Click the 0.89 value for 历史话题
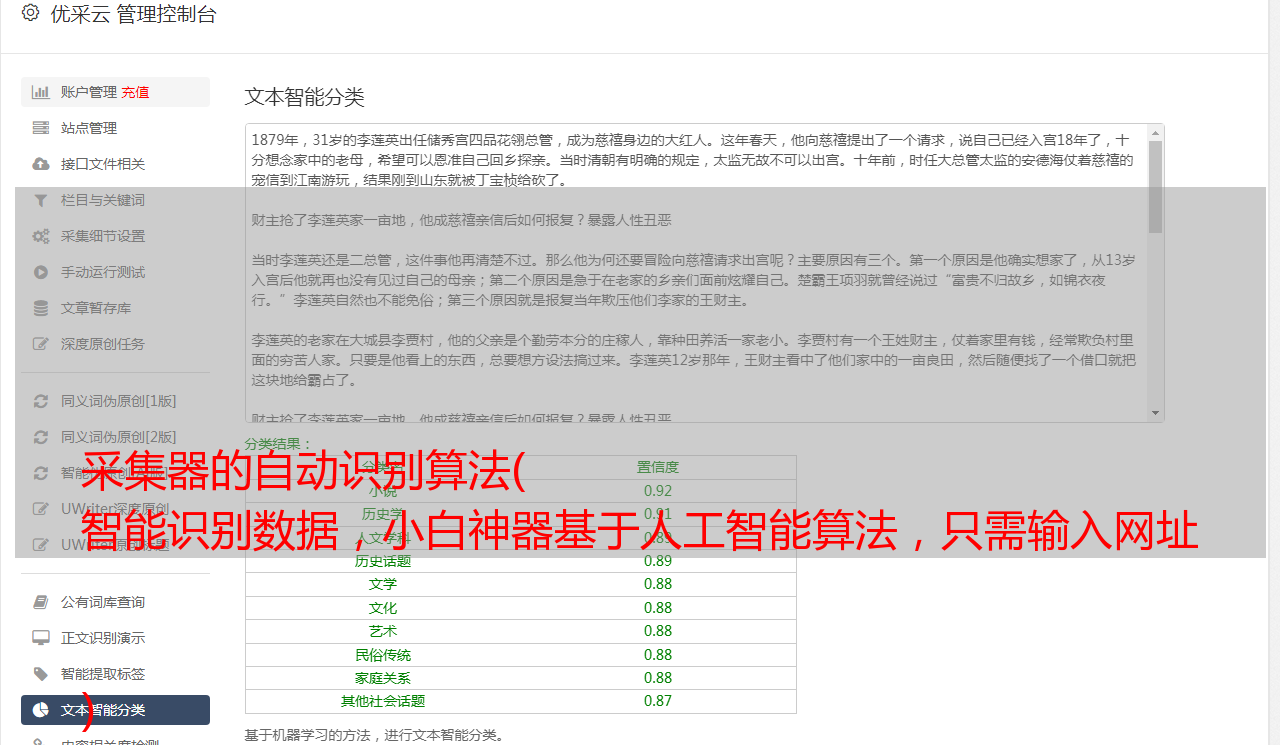1280x745 pixels. [x=658, y=561]
